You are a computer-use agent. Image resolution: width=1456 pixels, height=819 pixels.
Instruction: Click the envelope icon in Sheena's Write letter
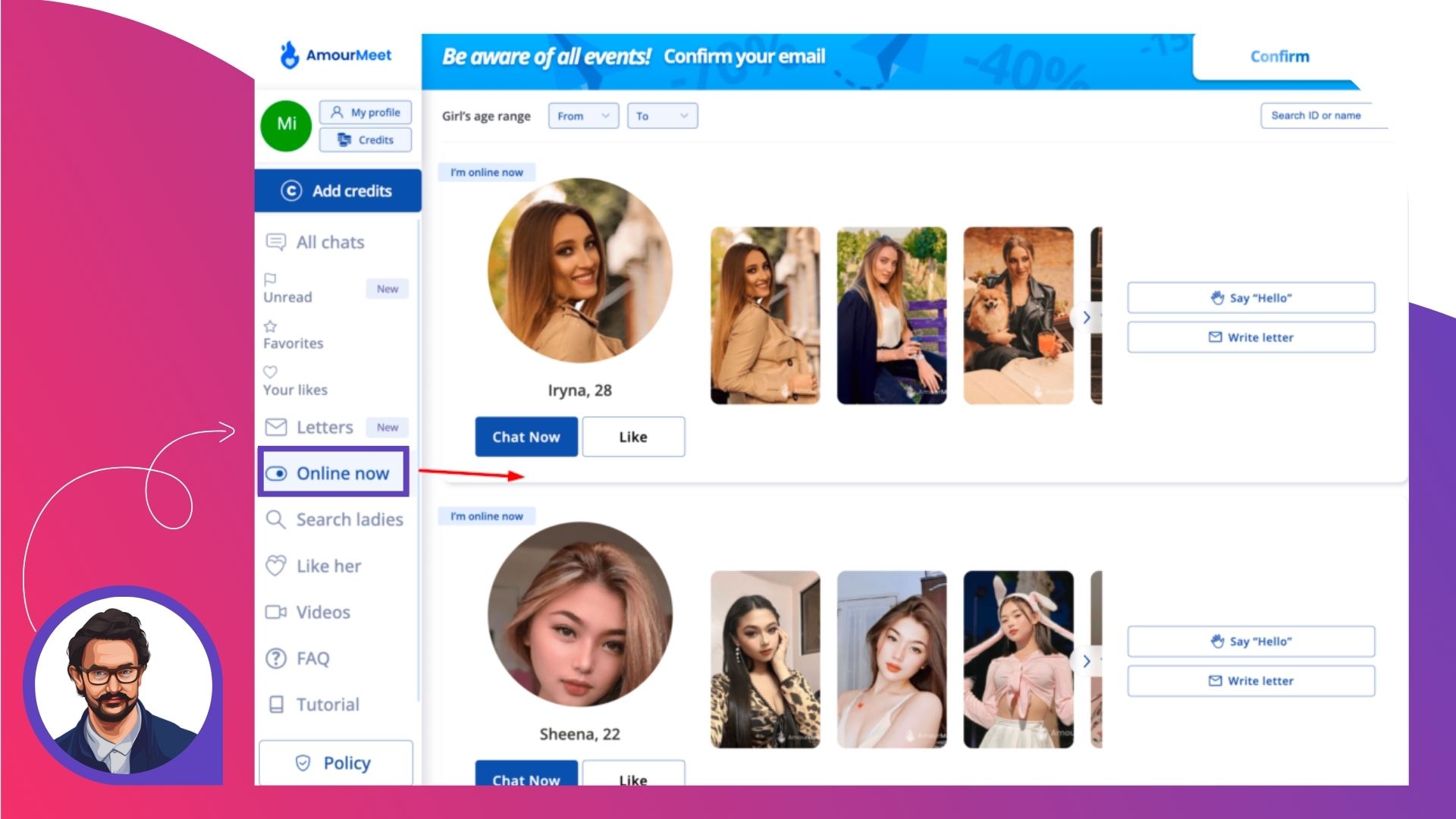tap(1215, 680)
